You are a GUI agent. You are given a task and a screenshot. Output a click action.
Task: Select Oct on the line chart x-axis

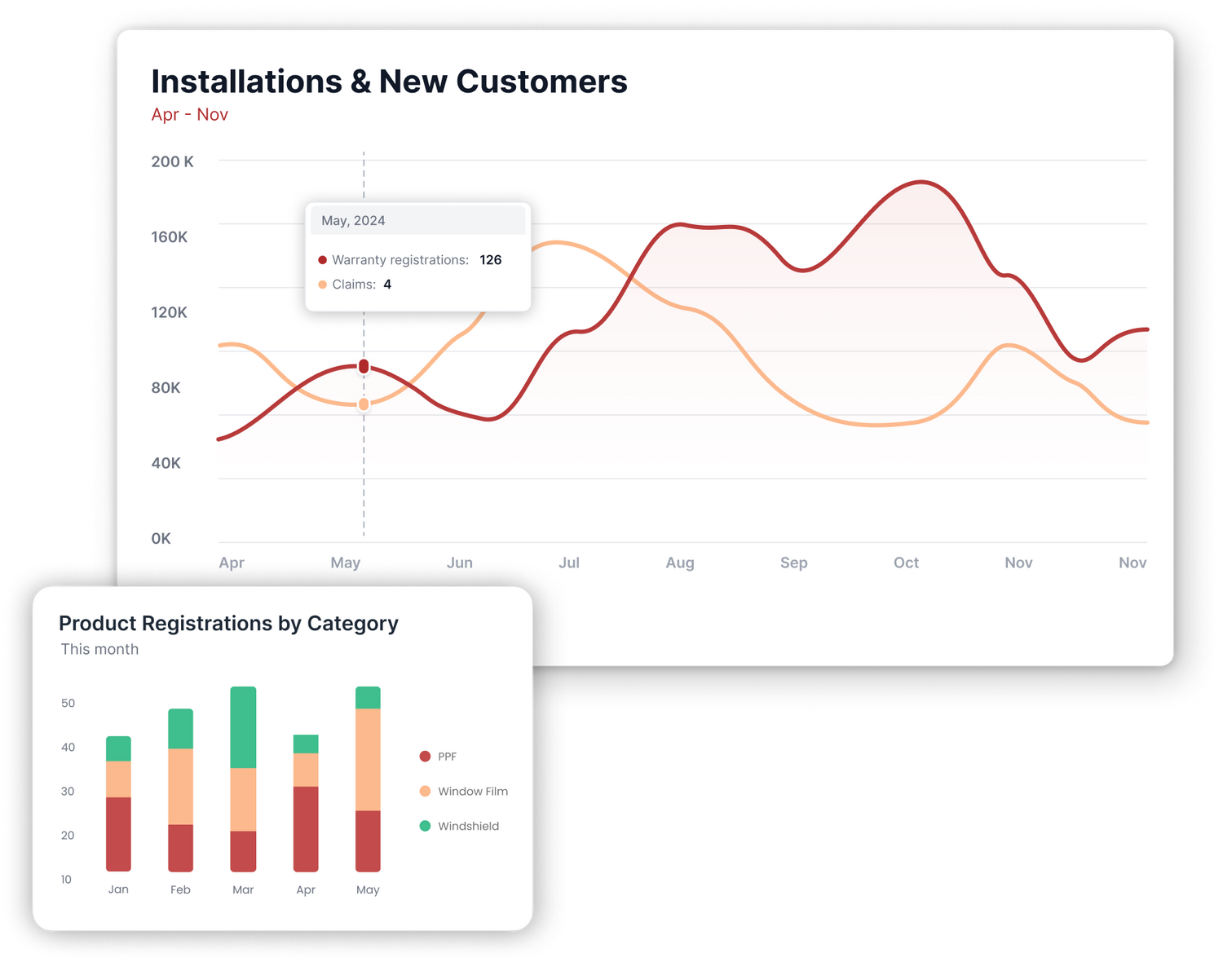(x=906, y=563)
